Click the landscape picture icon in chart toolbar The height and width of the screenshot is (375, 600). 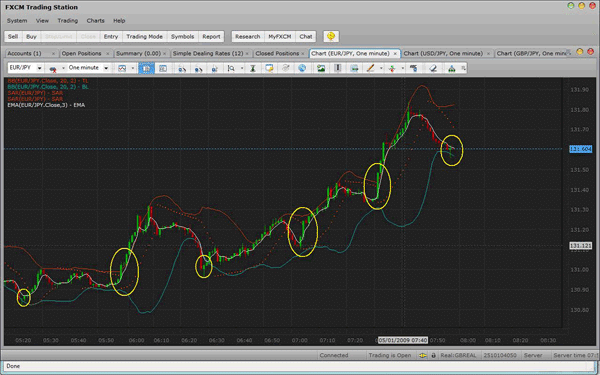(x=321, y=68)
